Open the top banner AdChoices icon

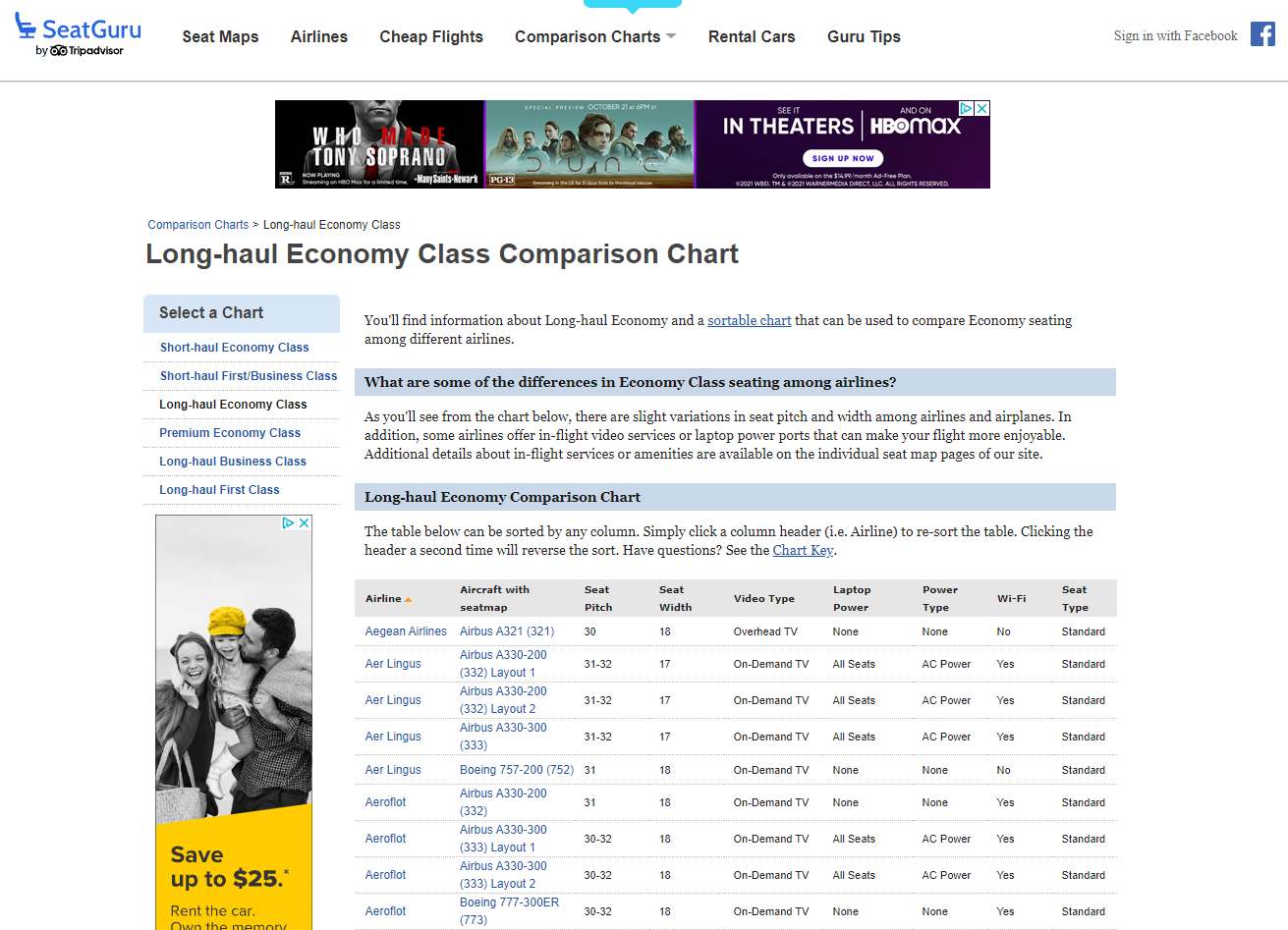pyautogui.click(x=967, y=108)
